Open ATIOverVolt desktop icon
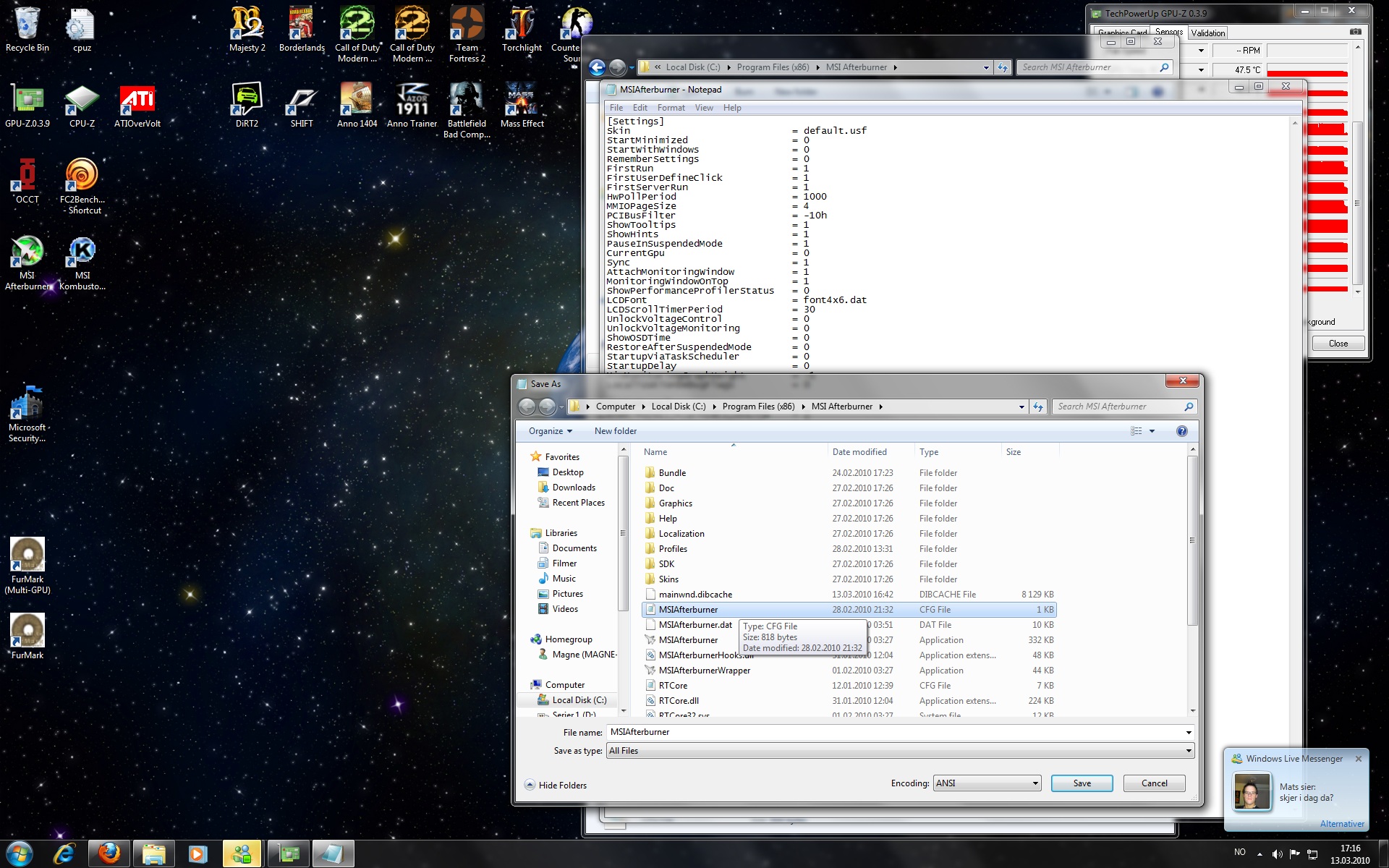 (137, 106)
